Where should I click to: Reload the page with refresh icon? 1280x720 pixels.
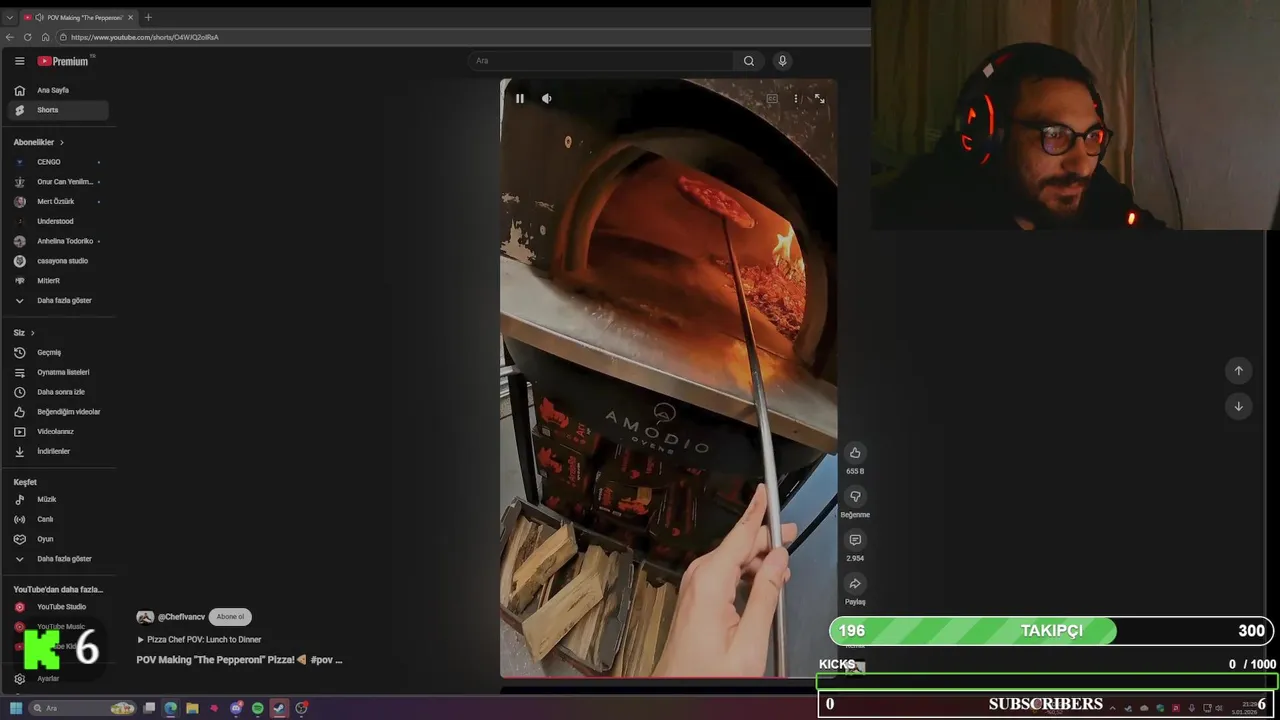[x=28, y=37]
